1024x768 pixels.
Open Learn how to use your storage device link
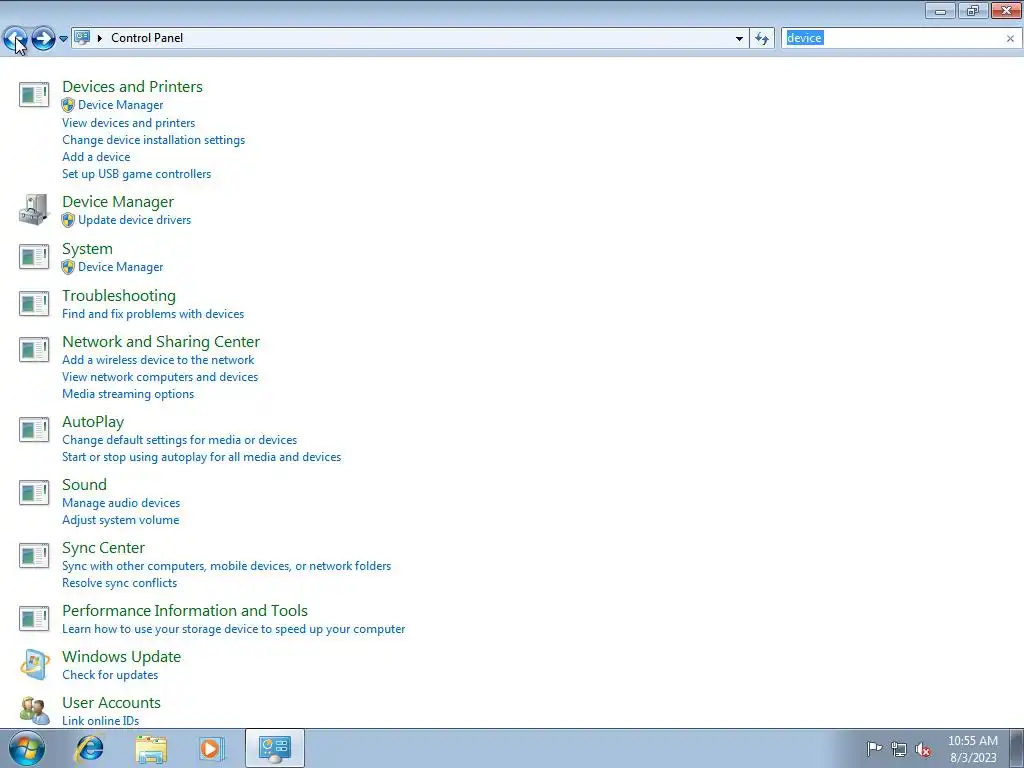pos(234,629)
